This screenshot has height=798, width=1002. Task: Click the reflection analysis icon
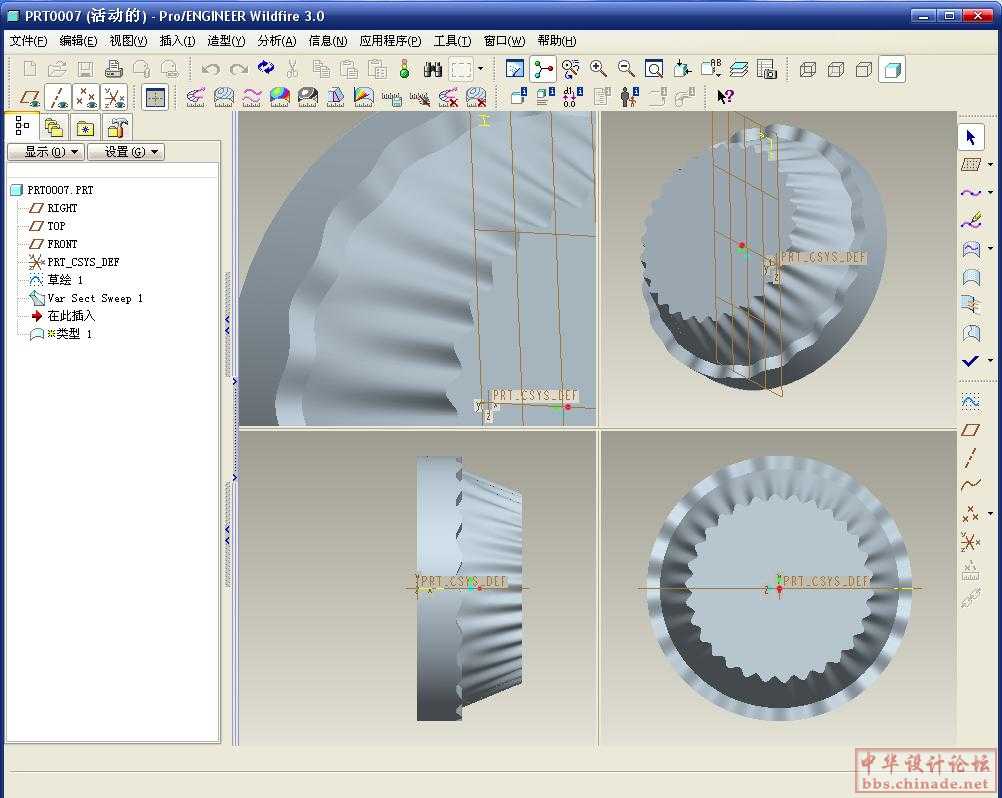point(307,97)
